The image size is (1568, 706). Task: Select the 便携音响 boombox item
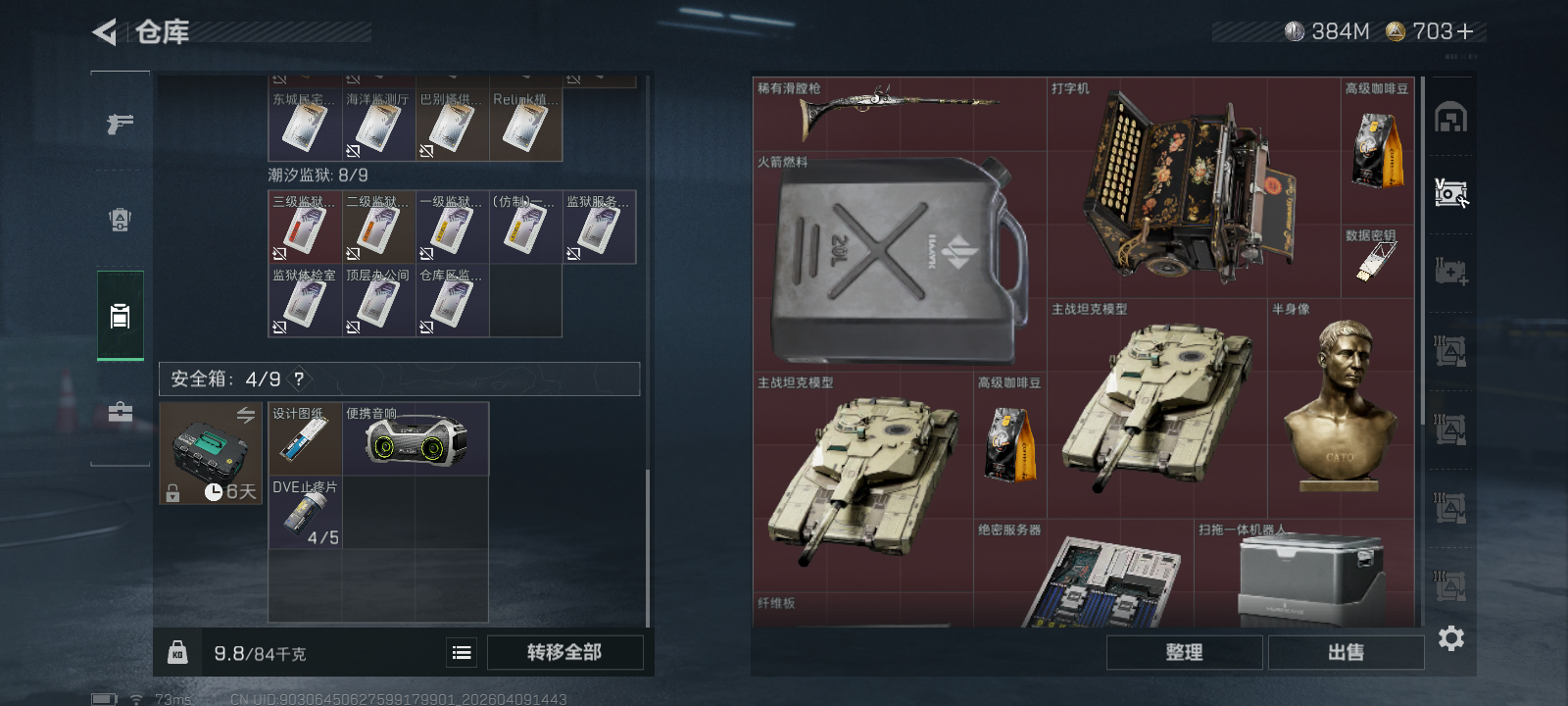[416, 438]
